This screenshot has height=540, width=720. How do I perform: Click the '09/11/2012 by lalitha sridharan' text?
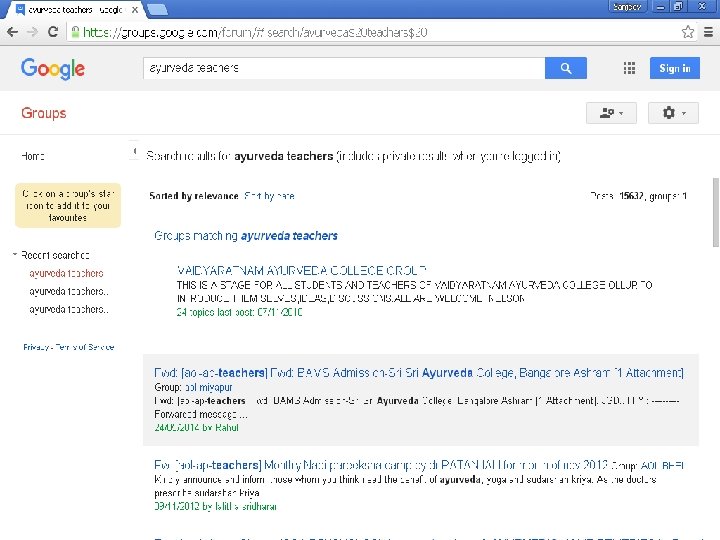[215, 506]
